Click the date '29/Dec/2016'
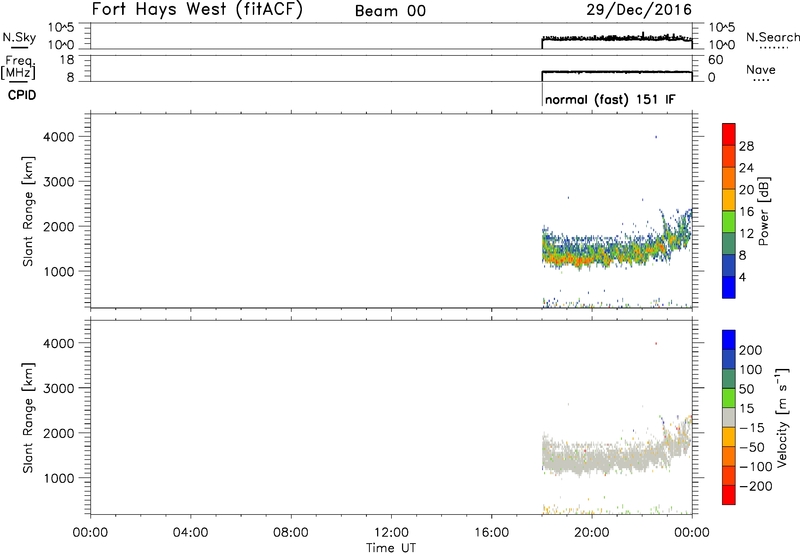Viewport: 800px width, 554px height. coord(639,10)
